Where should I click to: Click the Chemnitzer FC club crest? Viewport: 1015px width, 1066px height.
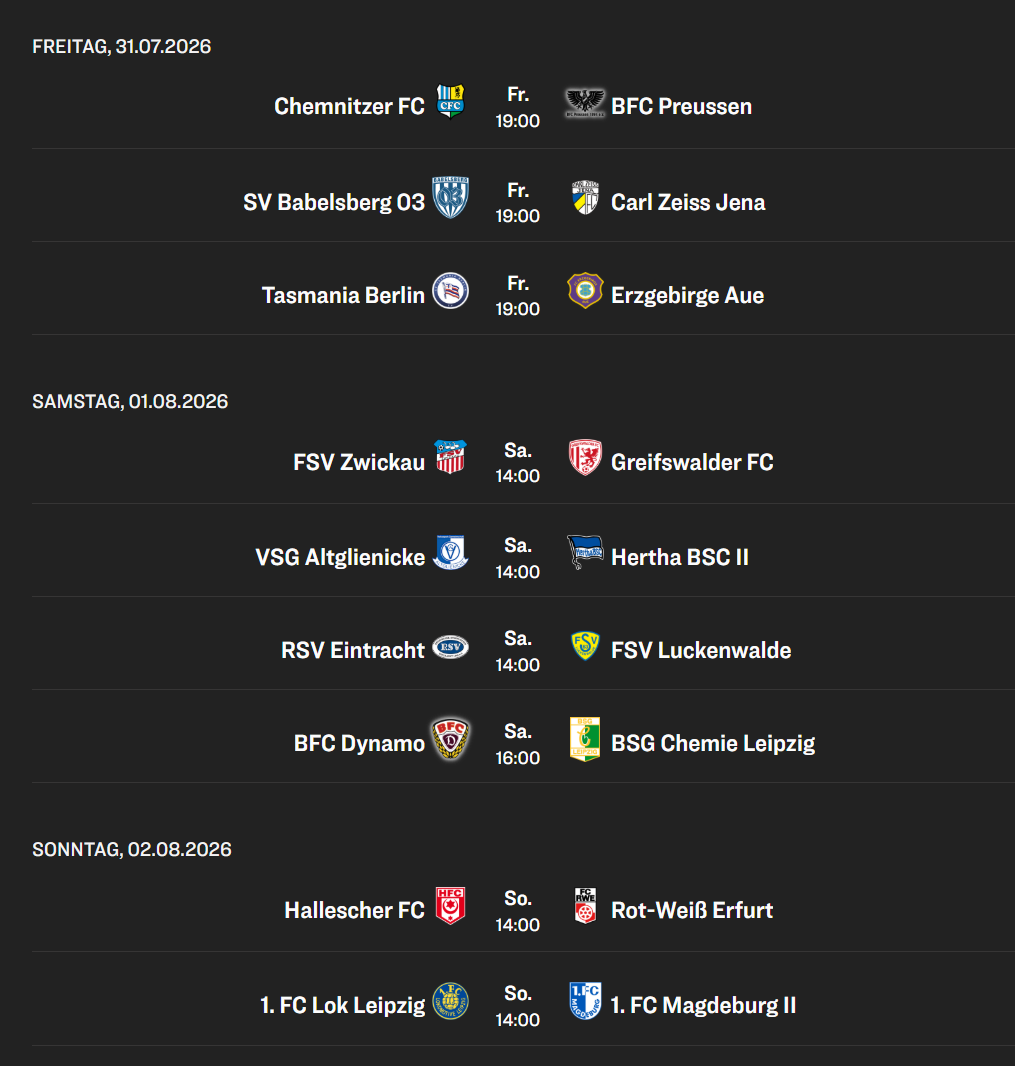pyautogui.click(x=450, y=101)
